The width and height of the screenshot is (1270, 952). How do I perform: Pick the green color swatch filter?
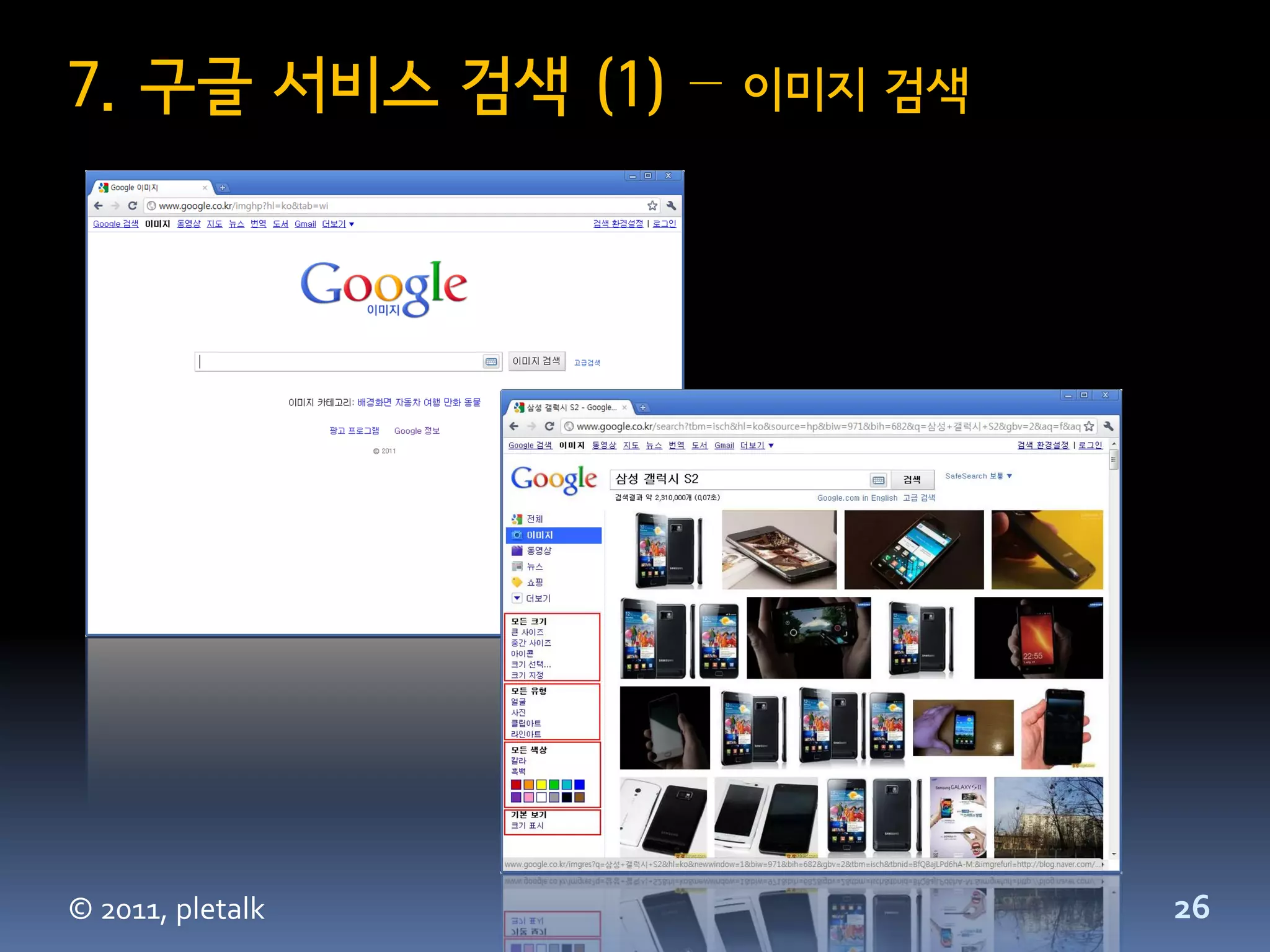tap(554, 785)
